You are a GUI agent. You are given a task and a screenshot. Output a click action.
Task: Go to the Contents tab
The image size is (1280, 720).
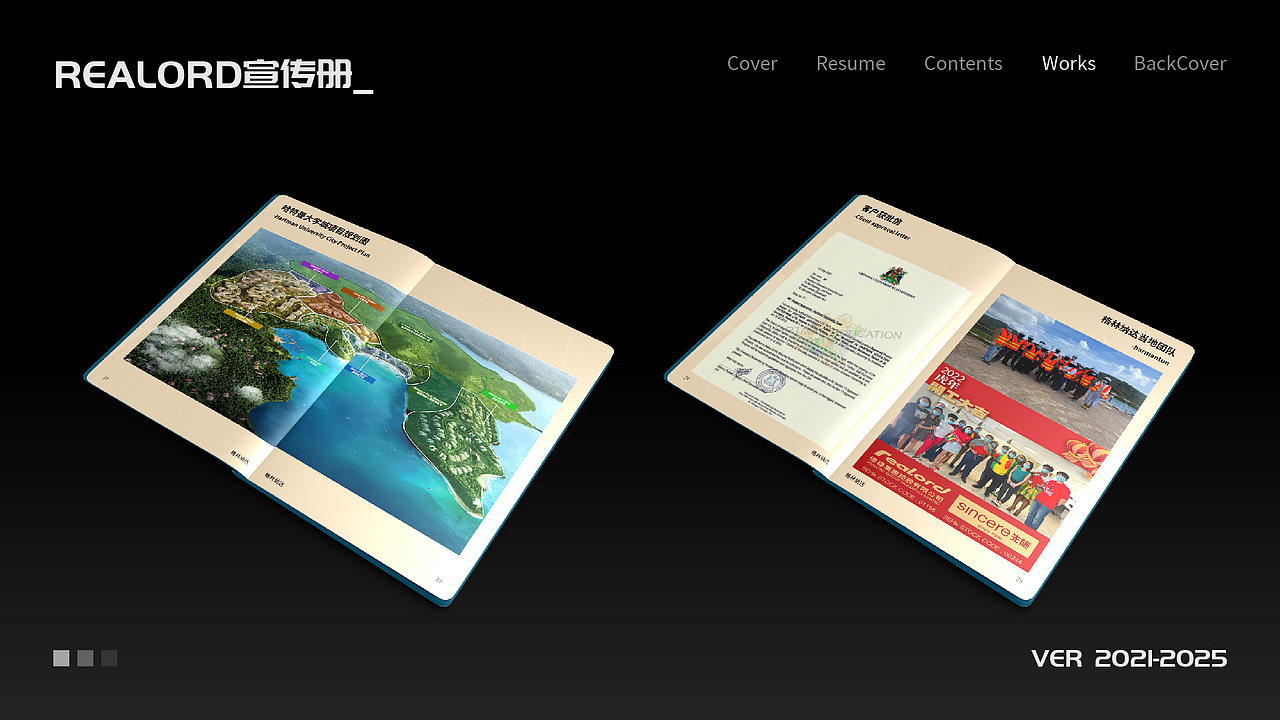coord(963,63)
